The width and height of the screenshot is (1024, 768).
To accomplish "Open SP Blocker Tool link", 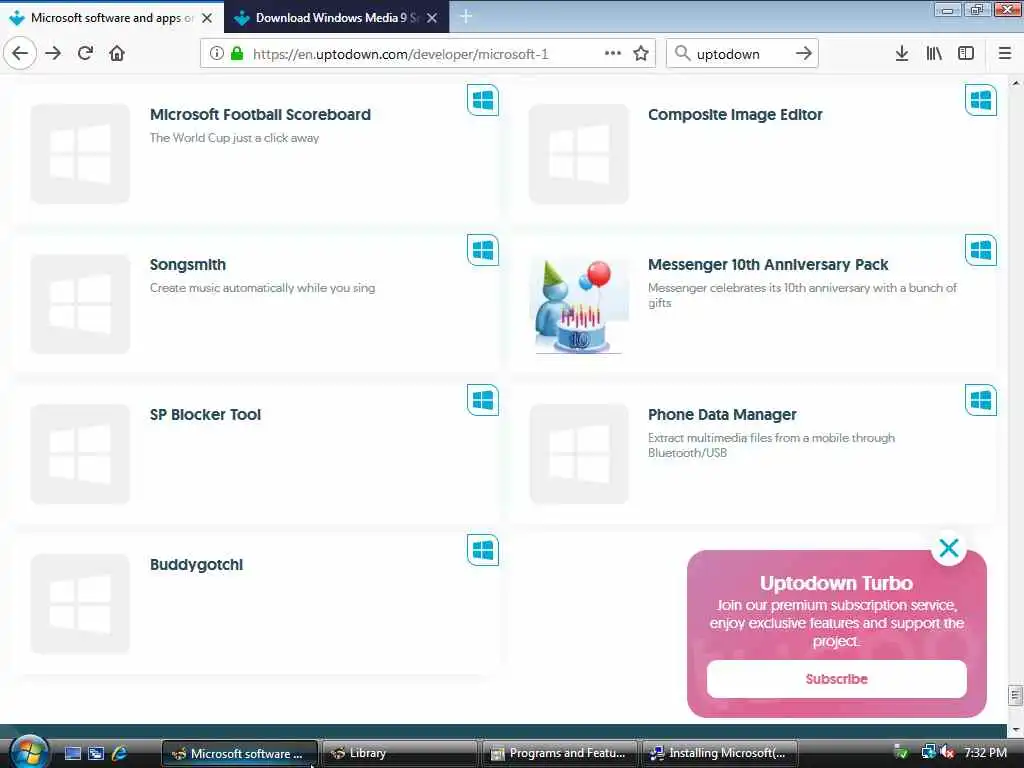I will coord(205,415).
